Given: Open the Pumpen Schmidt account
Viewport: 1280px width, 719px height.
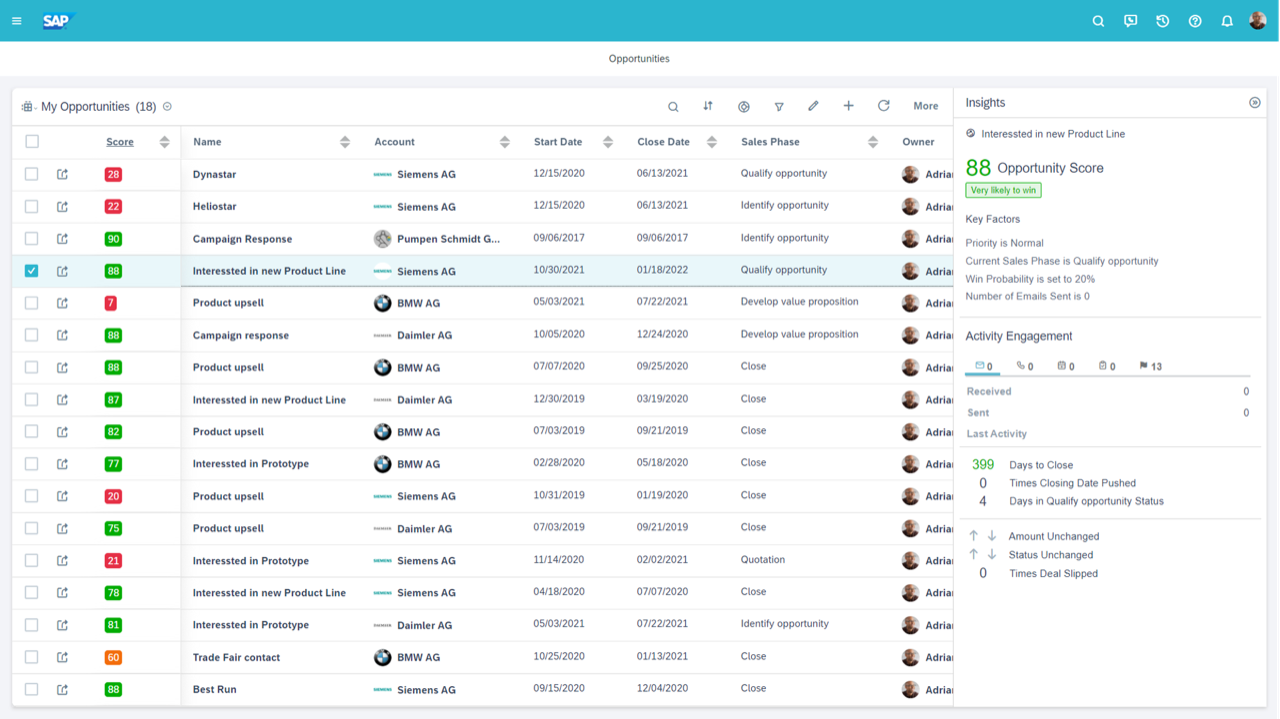Looking at the screenshot, I should 448,239.
